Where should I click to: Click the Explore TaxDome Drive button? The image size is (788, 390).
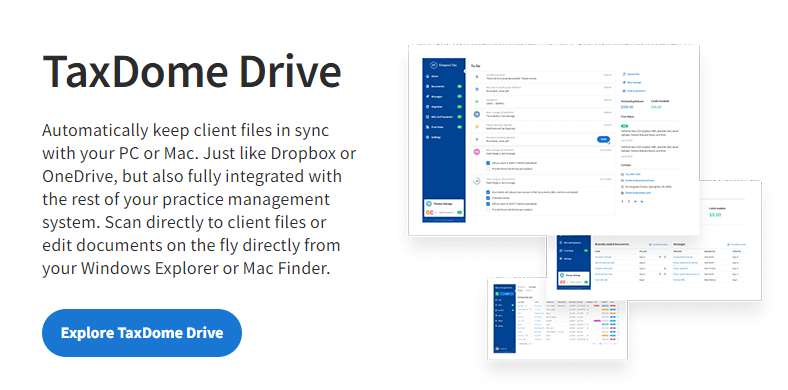[142, 333]
